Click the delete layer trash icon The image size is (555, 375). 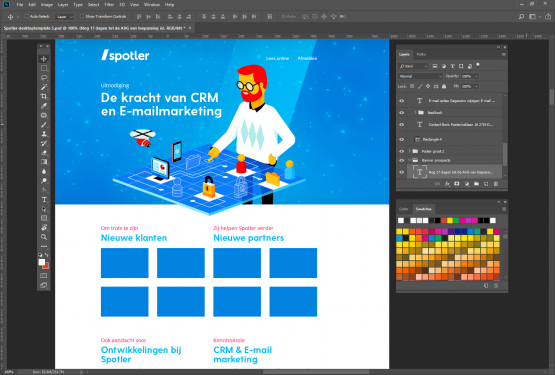pos(496,184)
